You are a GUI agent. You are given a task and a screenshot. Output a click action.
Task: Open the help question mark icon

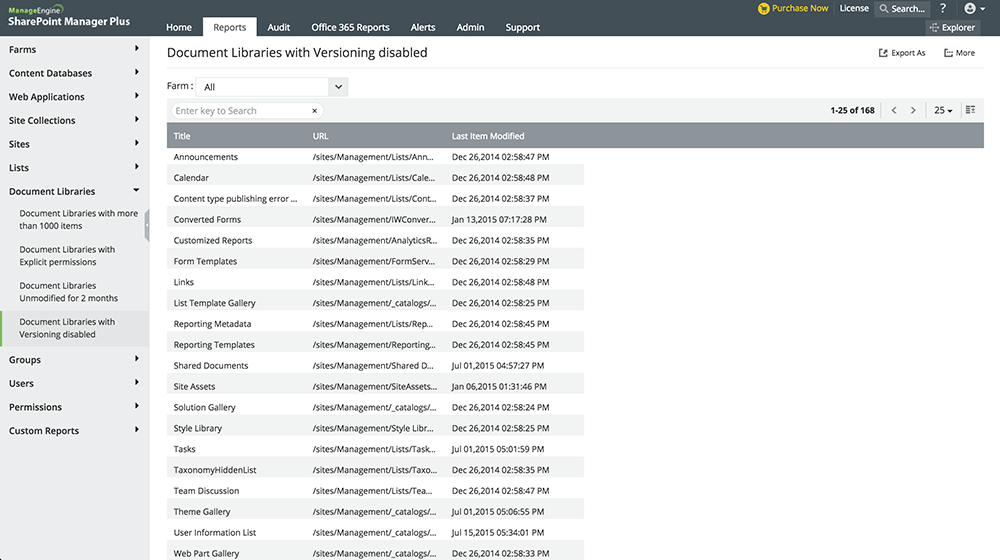[x=943, y=8]
